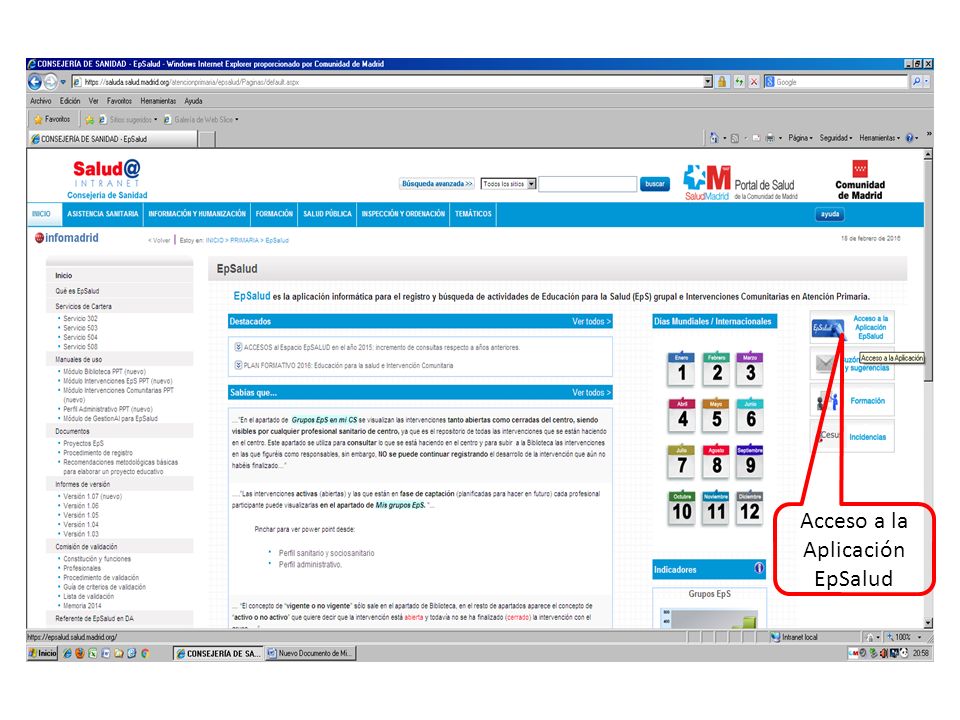
Task: Open the Favoritos menu in menu bar
Action: (119, 101)
